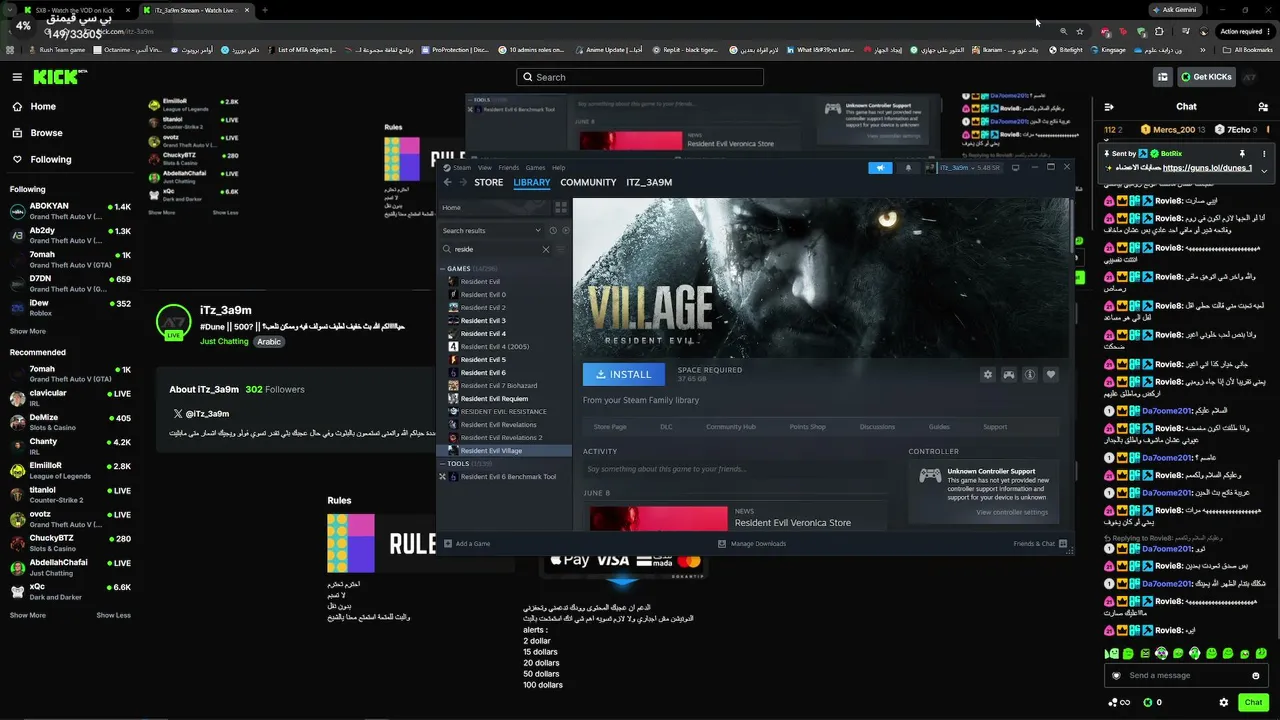Open the Village Store Page link
Screen dimensions: 1280x720
[x=610, y=427]
